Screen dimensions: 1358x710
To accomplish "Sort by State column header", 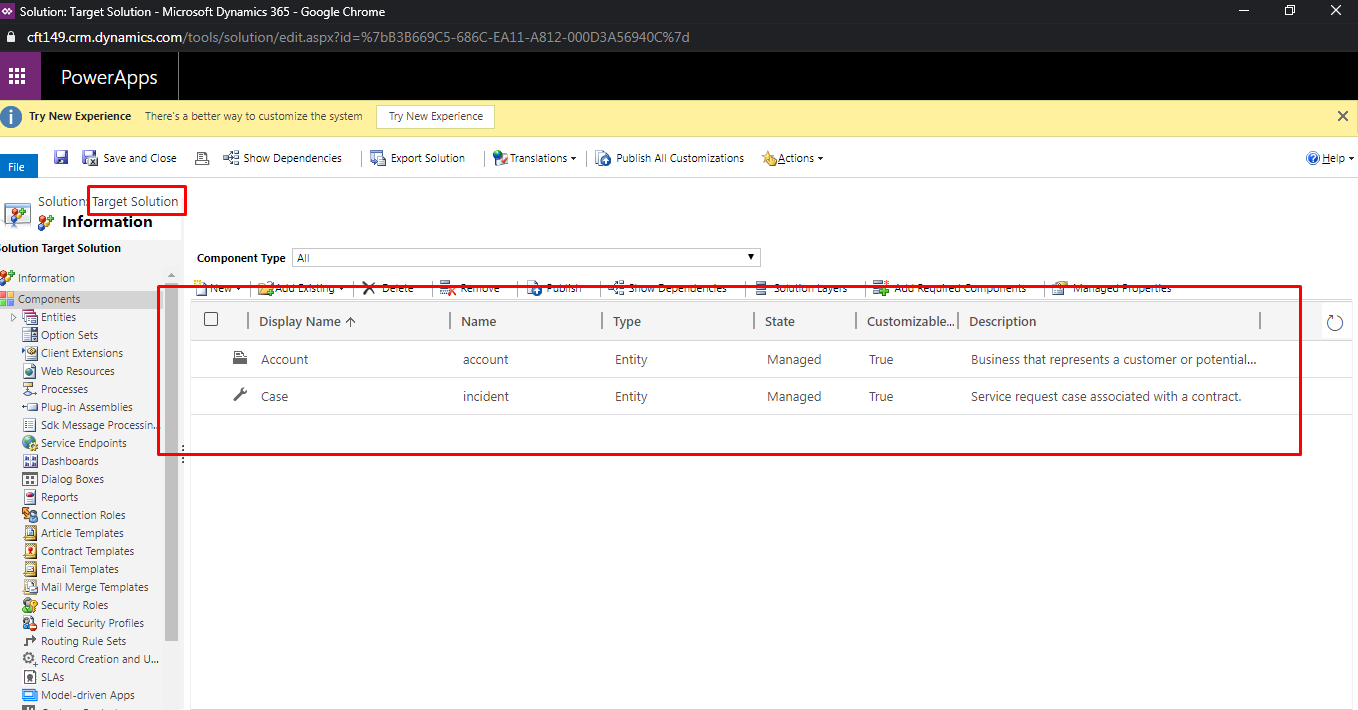I will [x=780, y=322].
